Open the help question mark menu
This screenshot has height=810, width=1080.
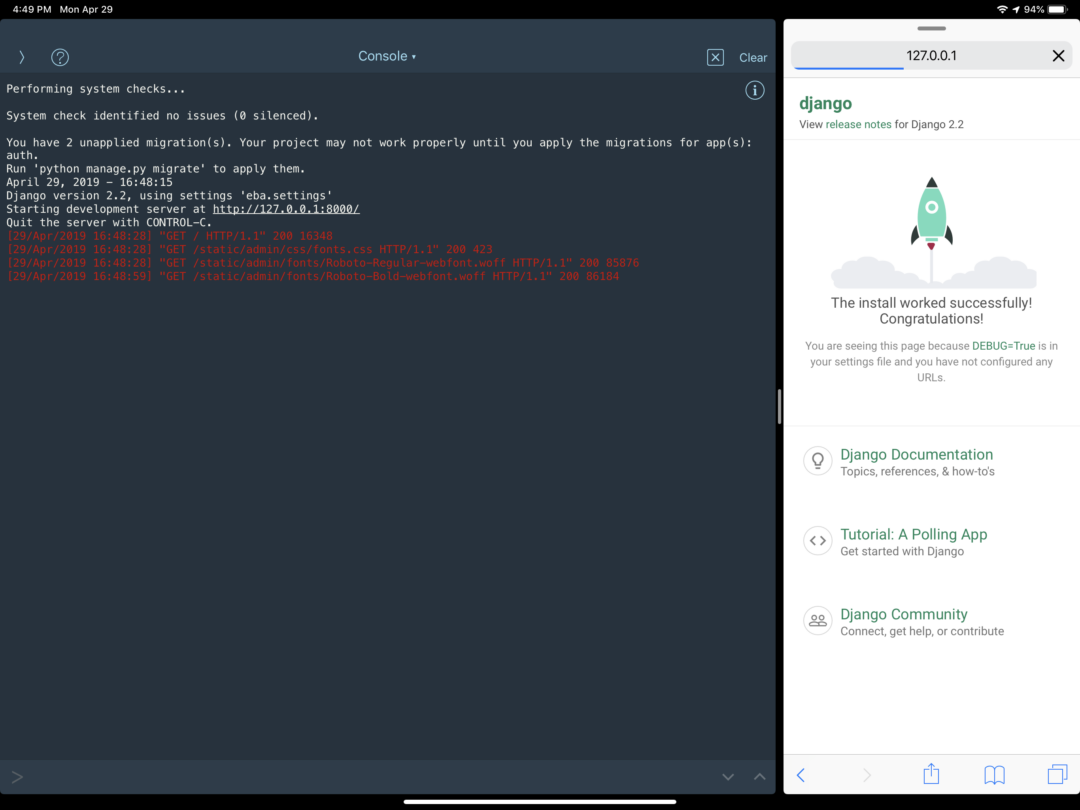pyautogui.click(x=59, y=57)
